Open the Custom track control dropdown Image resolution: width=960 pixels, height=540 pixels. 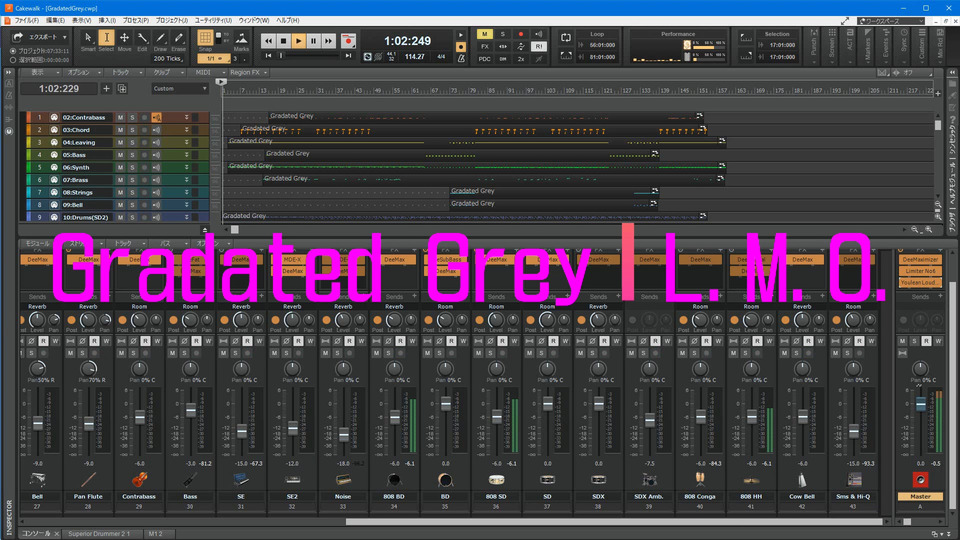tap(179, 89)
